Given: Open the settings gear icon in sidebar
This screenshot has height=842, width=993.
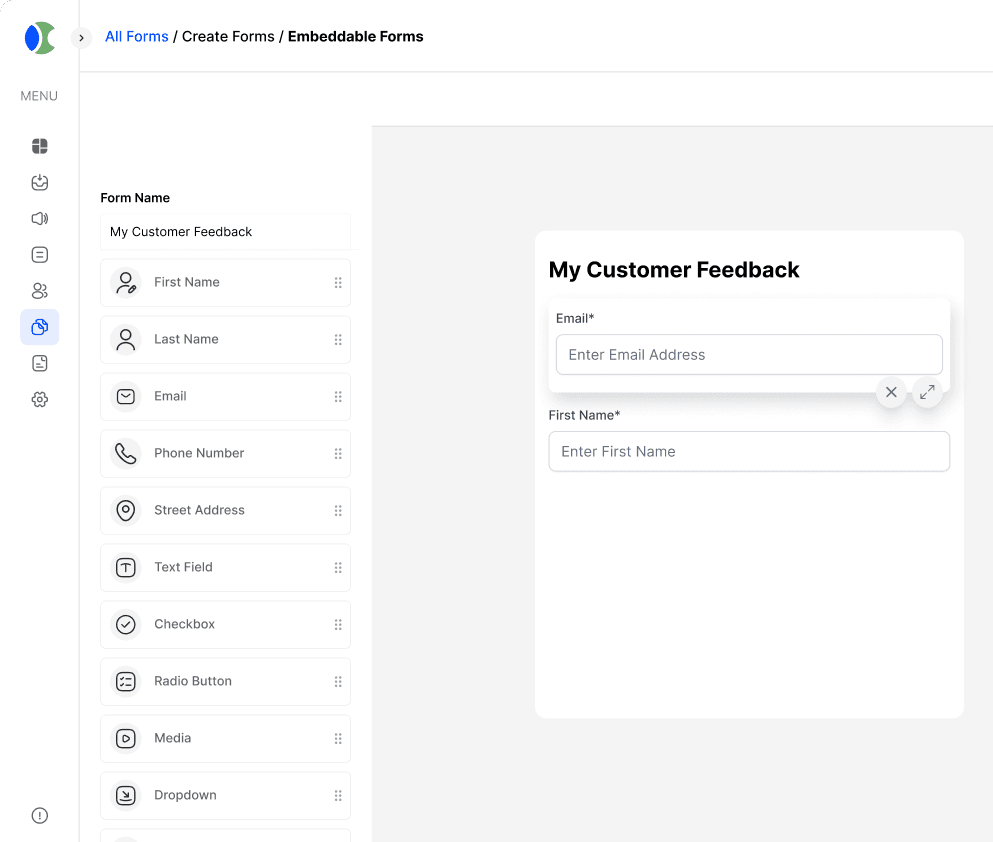Looking at the screenshot, I should coord(39,399).
